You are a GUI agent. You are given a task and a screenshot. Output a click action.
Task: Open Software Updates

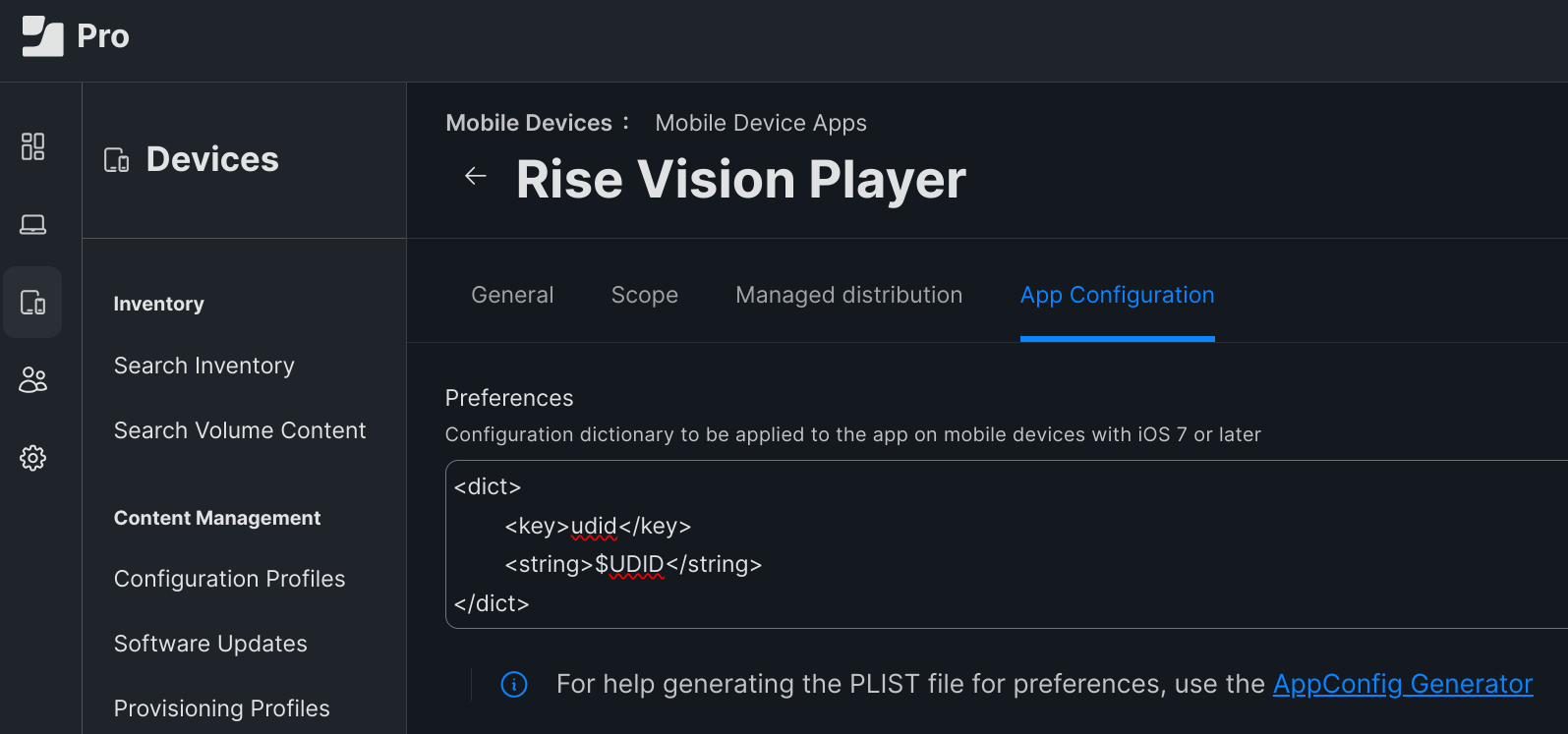coord(210,644)
